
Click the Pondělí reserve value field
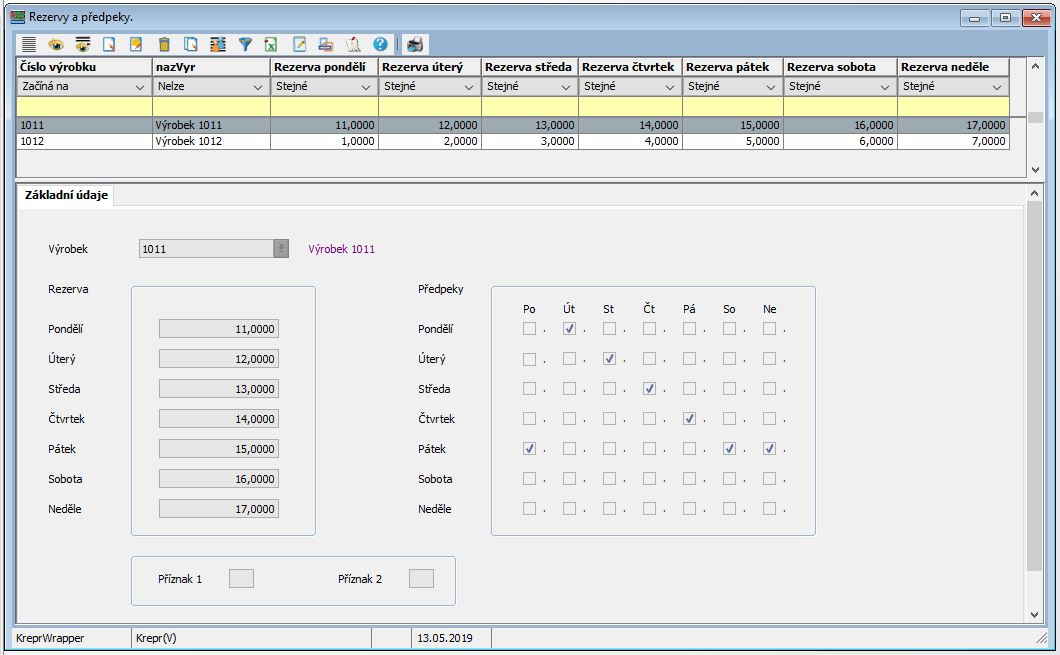click(218, 329)
